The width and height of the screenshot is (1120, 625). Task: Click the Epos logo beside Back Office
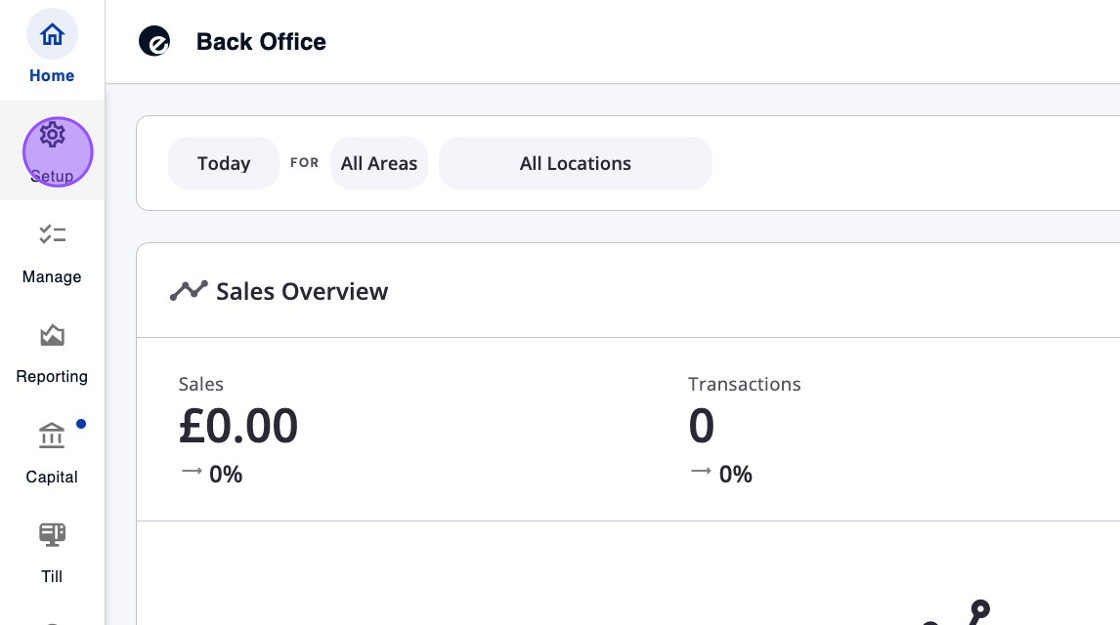click(154, 42)
